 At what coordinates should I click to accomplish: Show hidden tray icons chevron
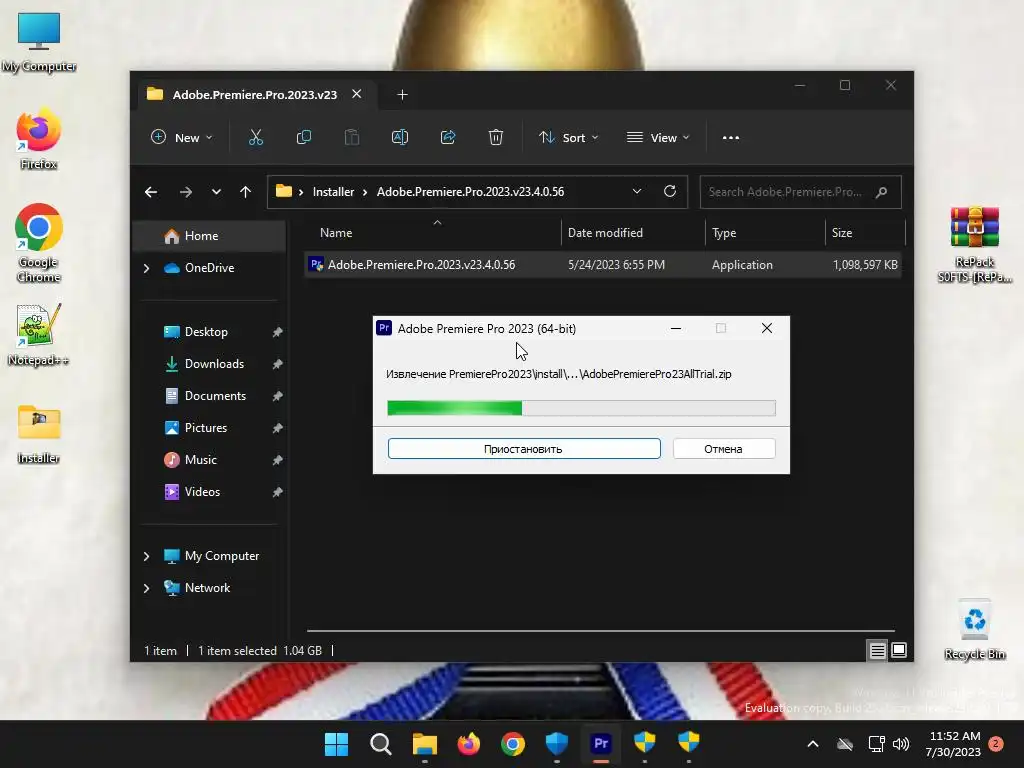click(813, 744)
